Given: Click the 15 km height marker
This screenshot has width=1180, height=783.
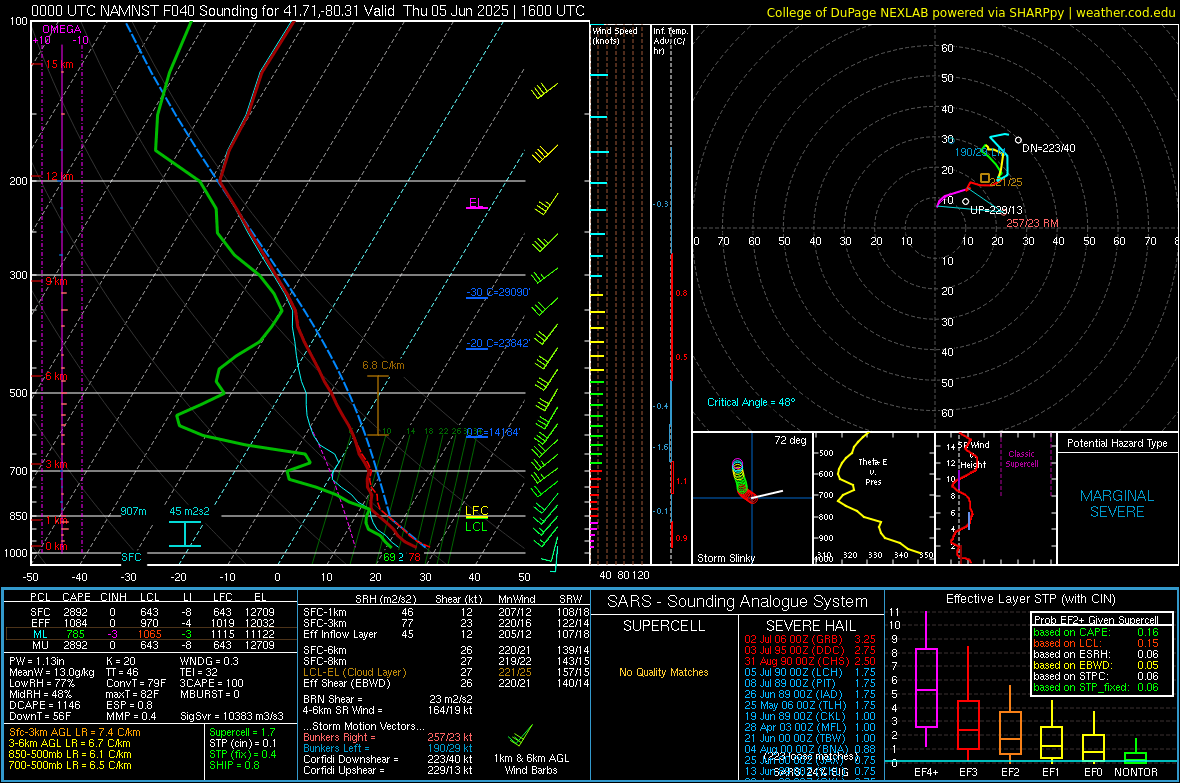Looking at the screenshot, I should (59, 65).
